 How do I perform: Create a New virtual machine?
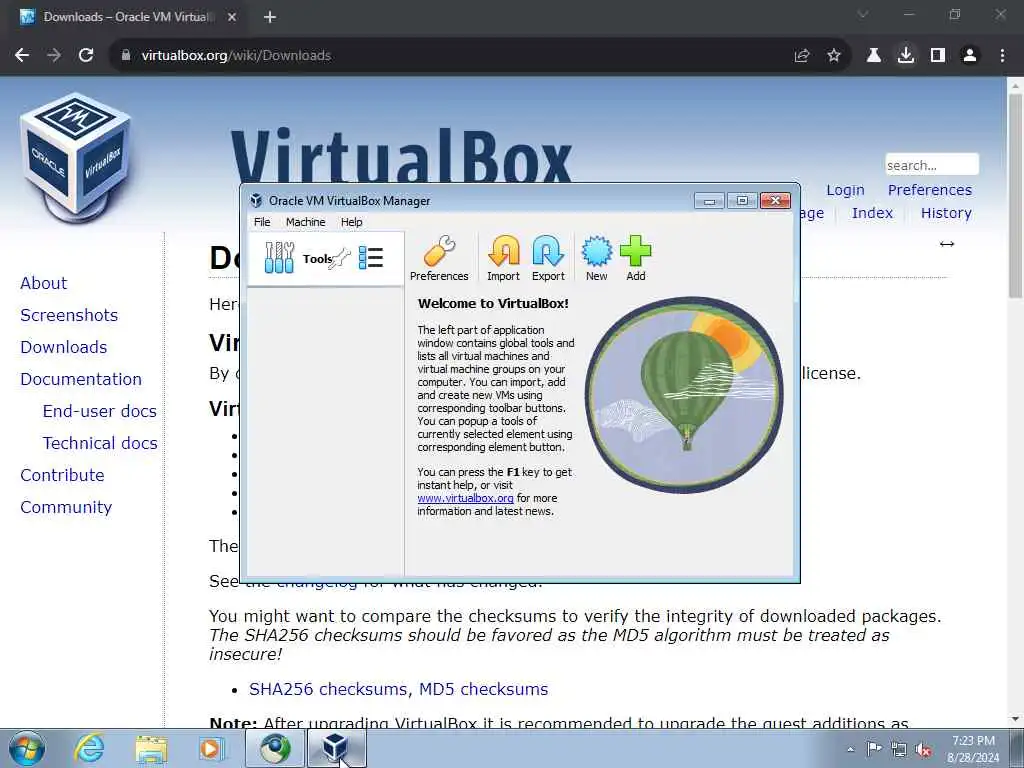[596, 259]
